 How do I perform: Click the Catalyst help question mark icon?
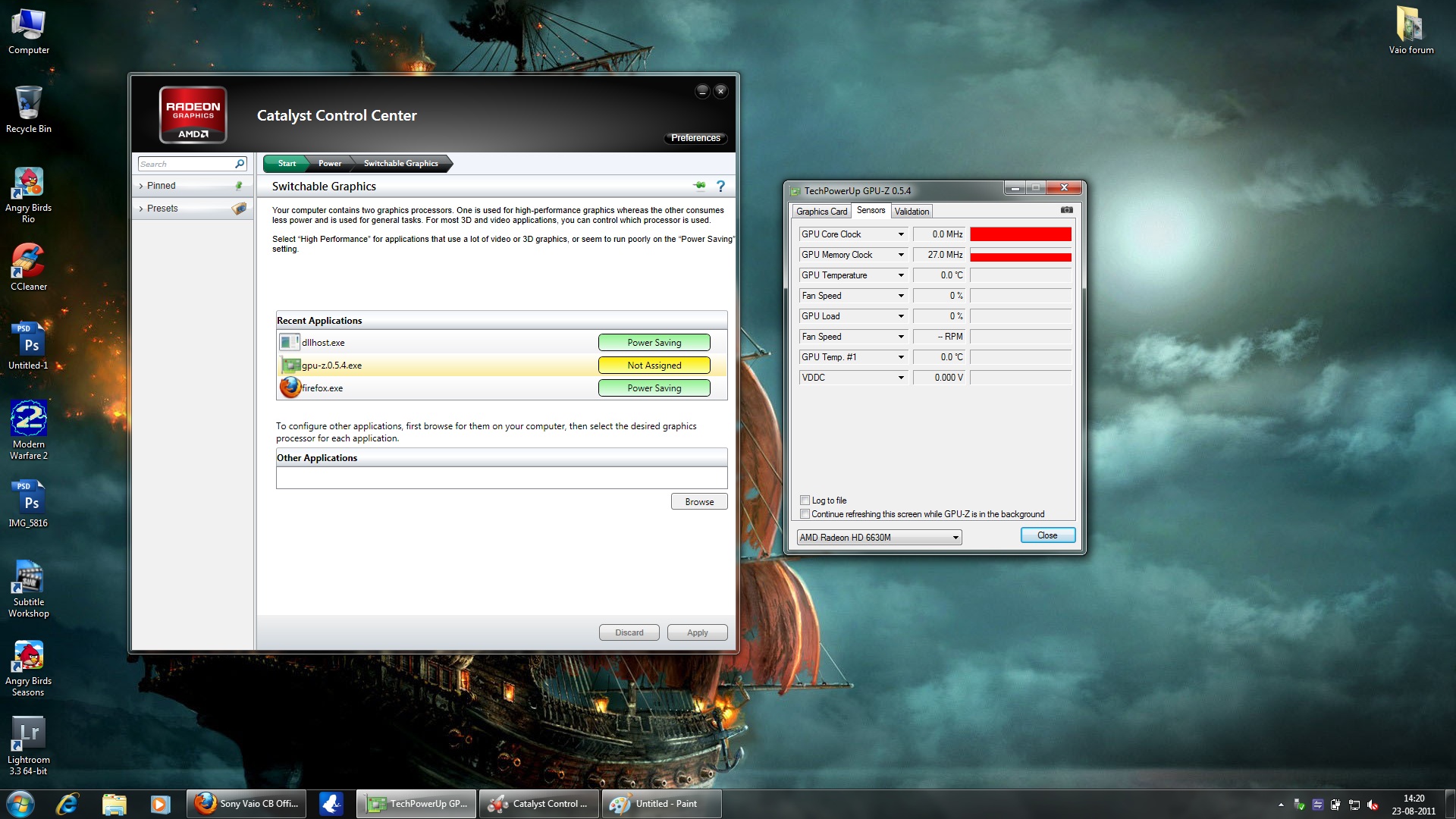720,186
